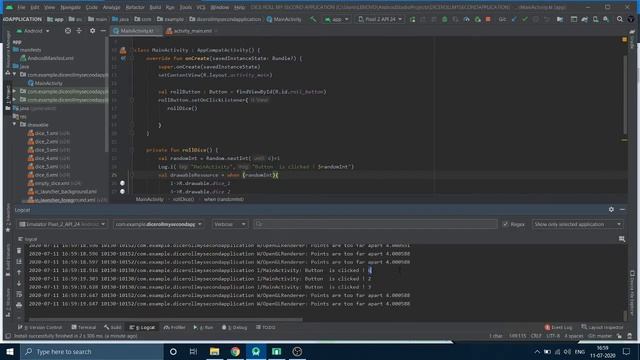Open the Refactor menu
640x360 pixels.
point(135,7)
